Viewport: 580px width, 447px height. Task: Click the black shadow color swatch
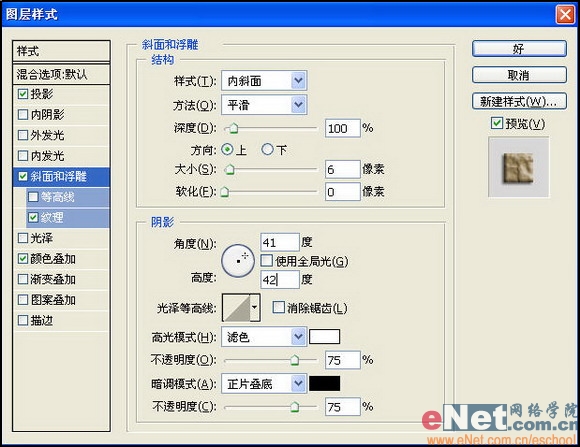tap(324, 384)
